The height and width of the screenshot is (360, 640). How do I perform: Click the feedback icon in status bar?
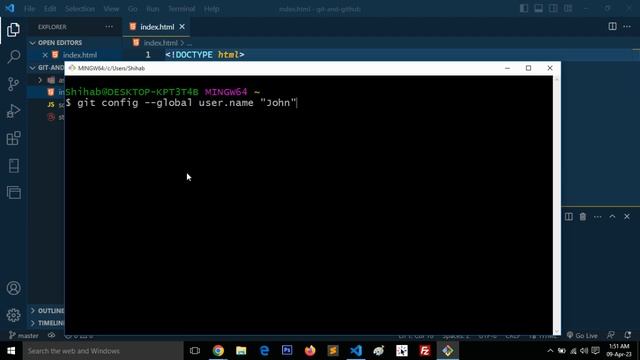point(611,335)
